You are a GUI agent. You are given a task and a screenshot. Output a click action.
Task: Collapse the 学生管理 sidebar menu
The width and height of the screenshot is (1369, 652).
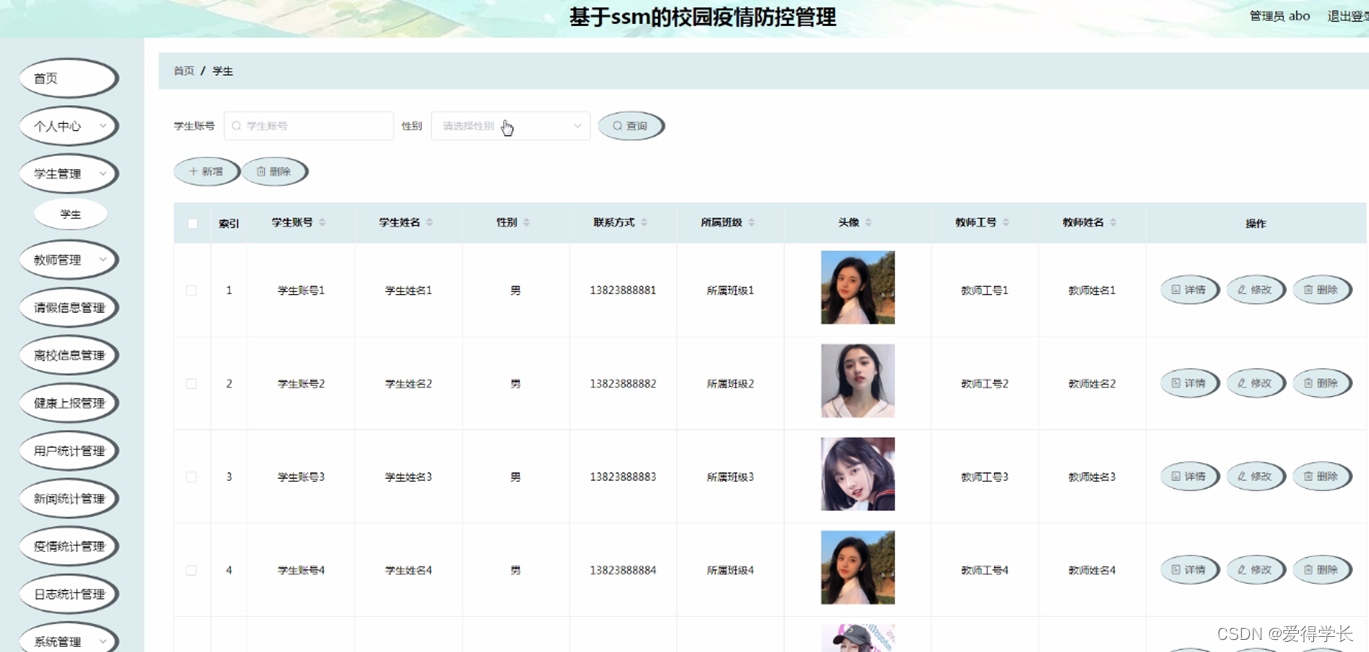69,174
